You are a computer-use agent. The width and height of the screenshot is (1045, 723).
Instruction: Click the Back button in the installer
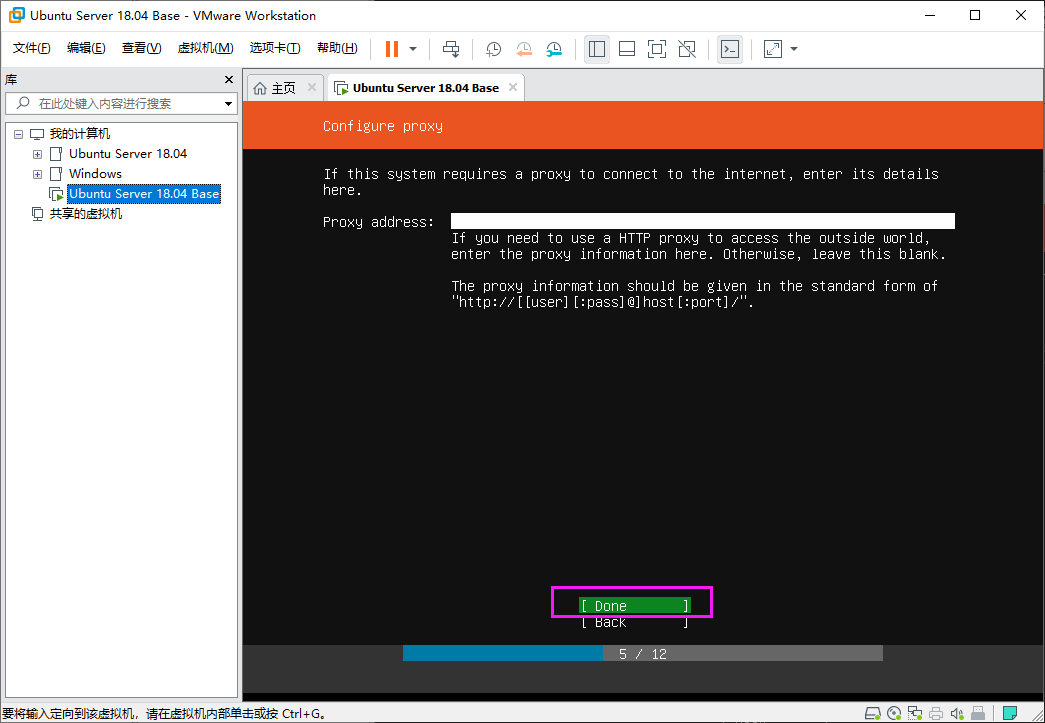pos(634,622)
